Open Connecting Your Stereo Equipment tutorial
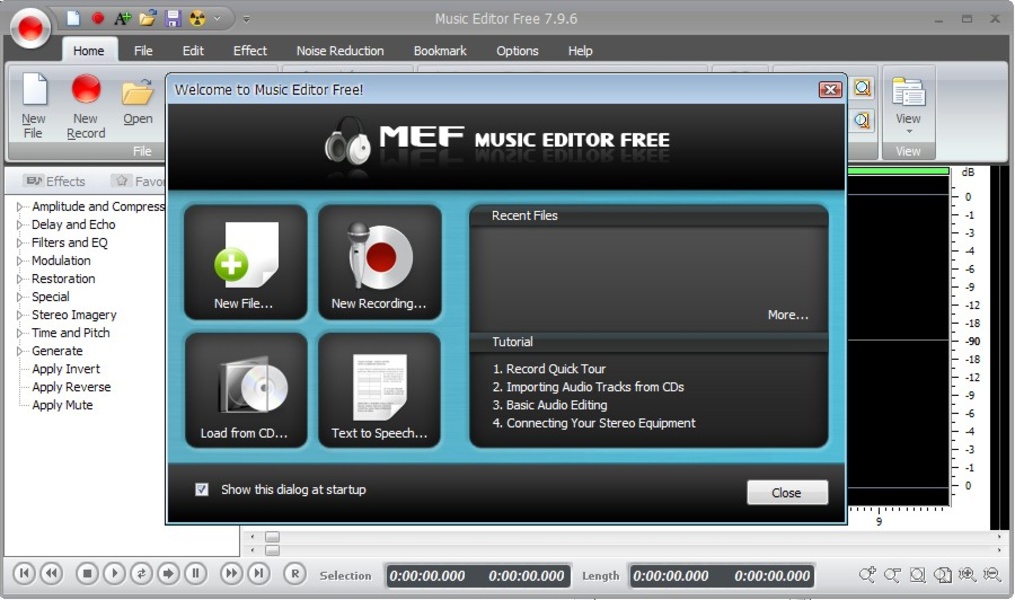The width and height of the screenshot is (1015, 600). point(594,423)
